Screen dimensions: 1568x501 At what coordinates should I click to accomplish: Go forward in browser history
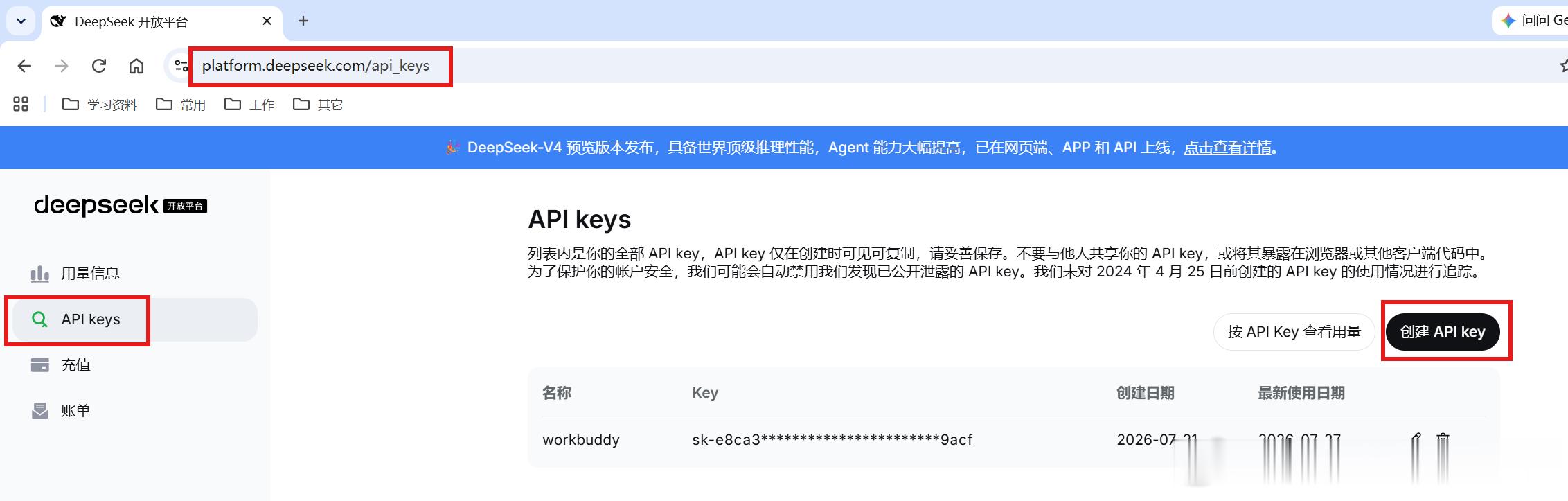tap(62, 66)
